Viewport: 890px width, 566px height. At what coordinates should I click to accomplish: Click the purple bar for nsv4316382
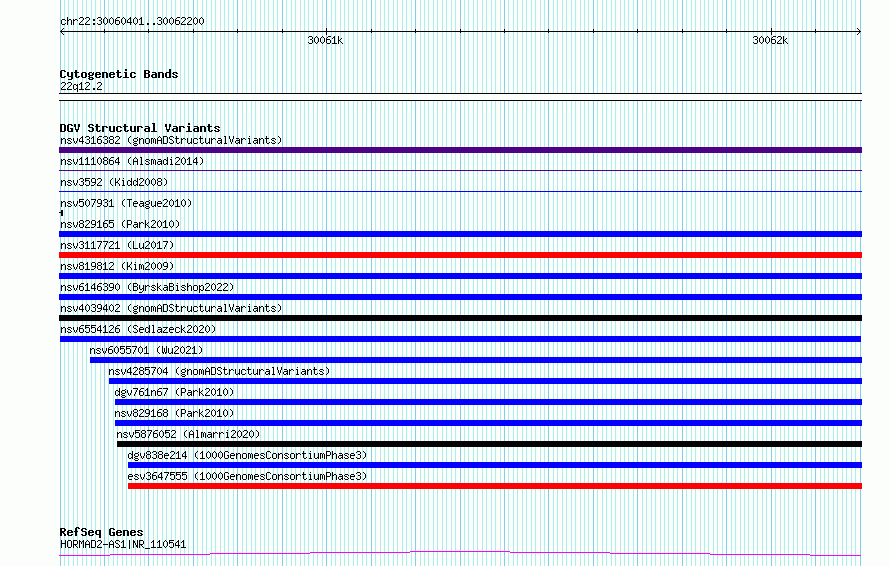tap(460, 150)
